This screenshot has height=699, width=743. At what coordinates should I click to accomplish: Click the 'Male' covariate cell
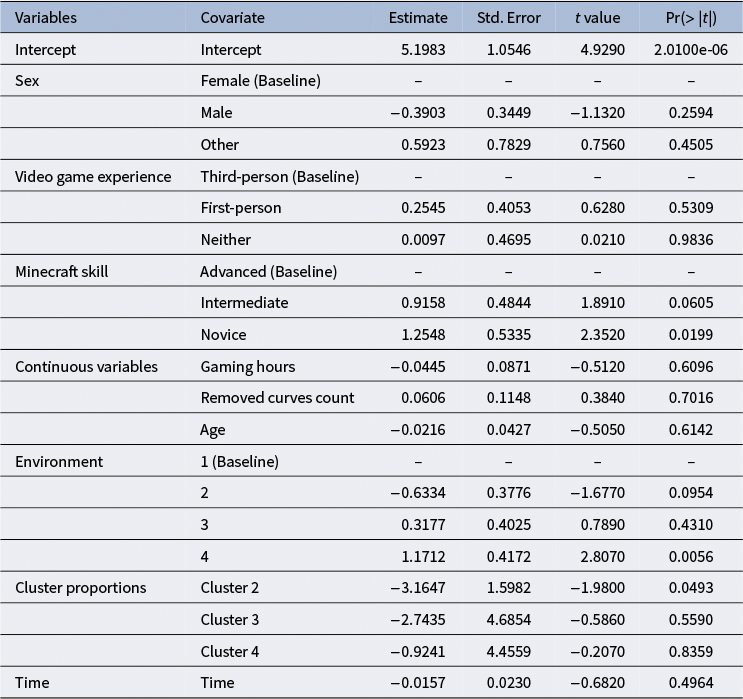[x=217, y=113]
